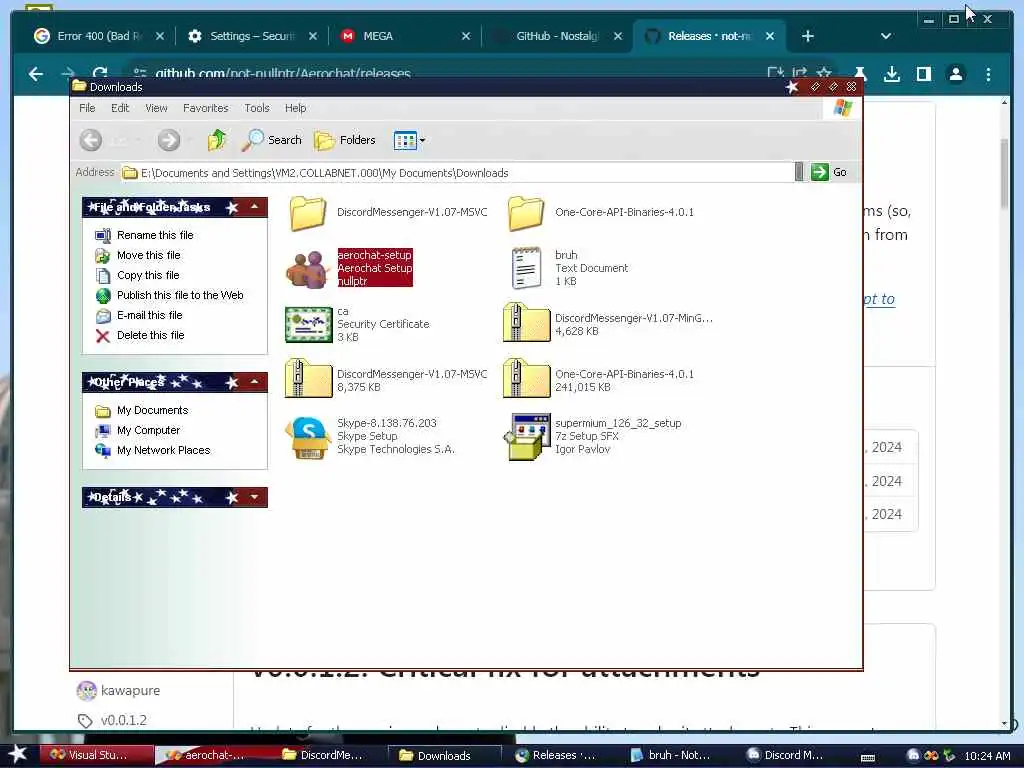1024x768 pixels.
Task: Open the View menu
Action: click(156, 108)
